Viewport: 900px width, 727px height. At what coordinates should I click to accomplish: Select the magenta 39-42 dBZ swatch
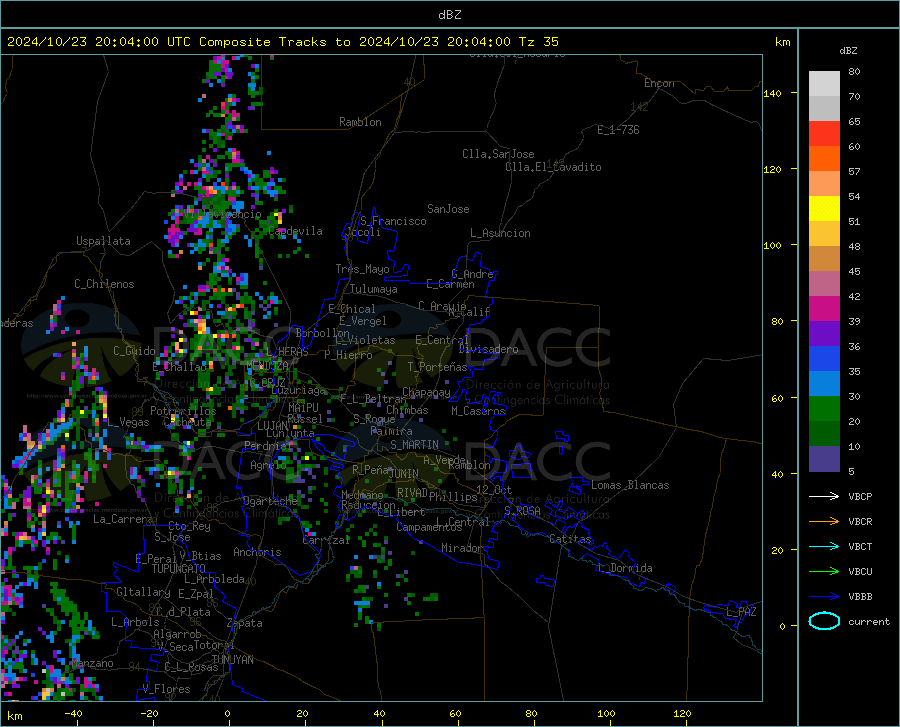point(824,309)
